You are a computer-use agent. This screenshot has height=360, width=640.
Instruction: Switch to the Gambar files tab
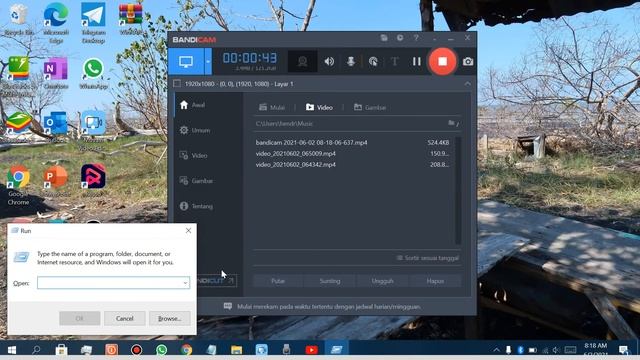point(370,107)
